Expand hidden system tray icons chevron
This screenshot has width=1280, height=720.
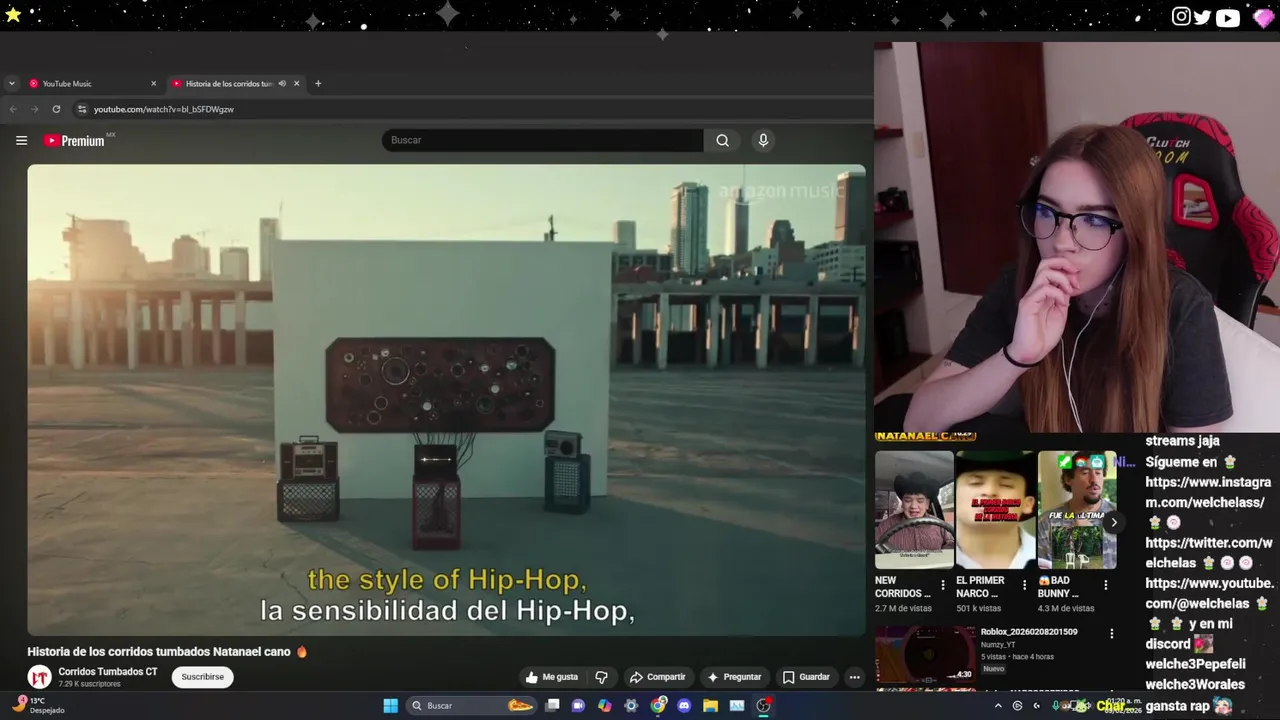[x=997, y=705]
